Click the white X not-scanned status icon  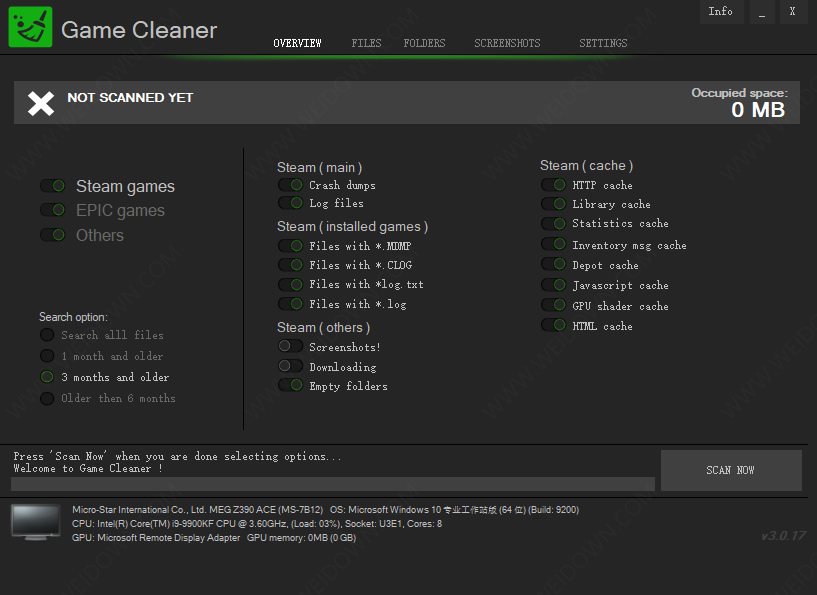41,103
